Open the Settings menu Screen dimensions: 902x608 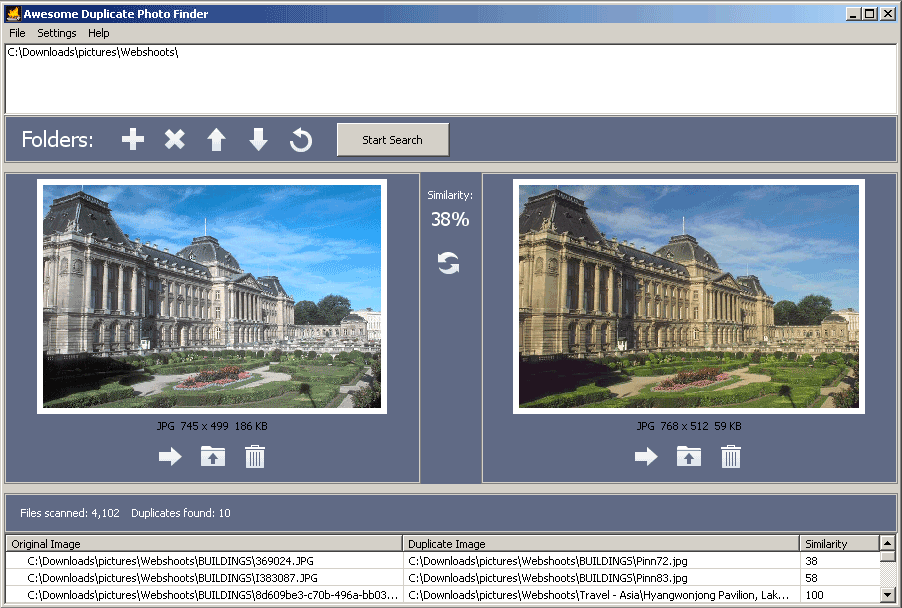click(56, 32)
